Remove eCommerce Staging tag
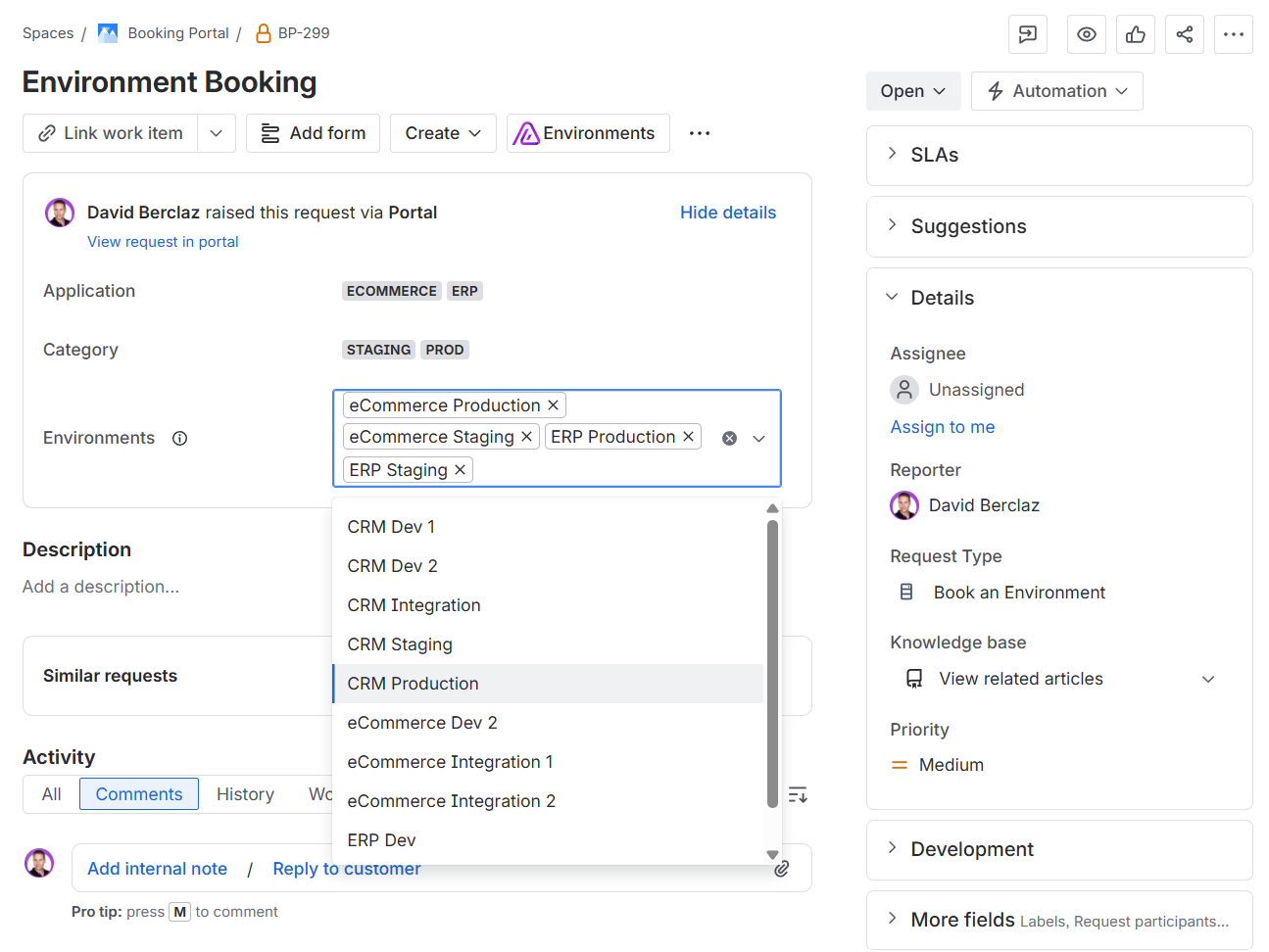The image size is (1269, 952). (x=526, y=437)
